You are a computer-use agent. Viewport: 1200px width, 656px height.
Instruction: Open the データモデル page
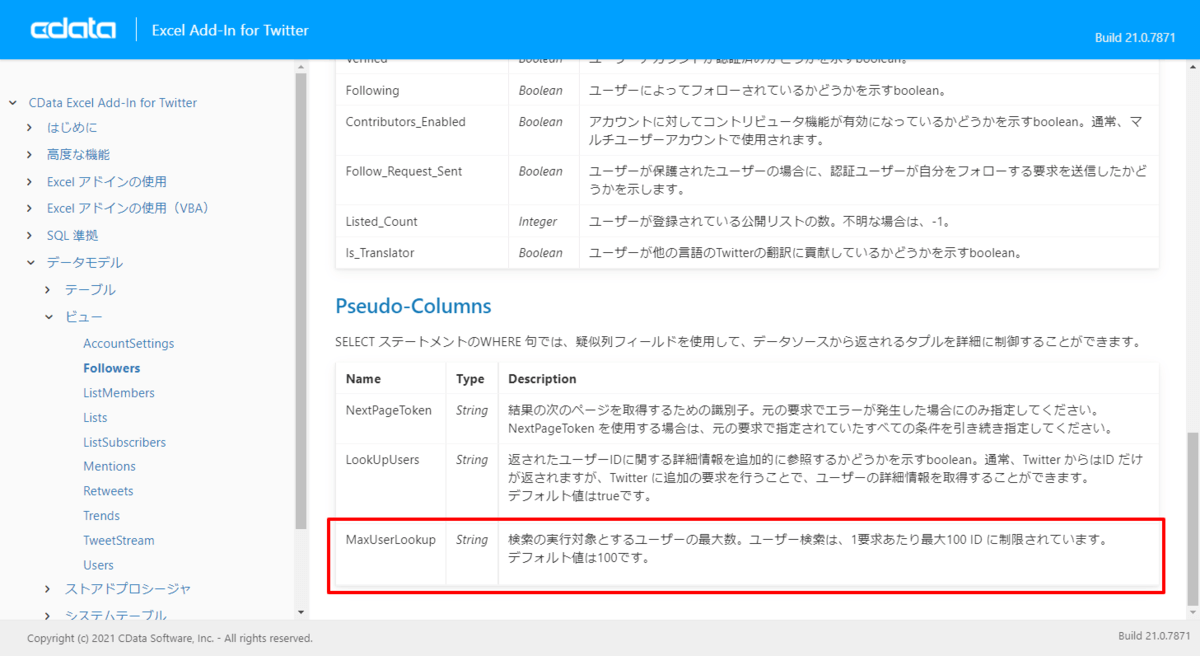pyautogui.click(x=85, y=263)
